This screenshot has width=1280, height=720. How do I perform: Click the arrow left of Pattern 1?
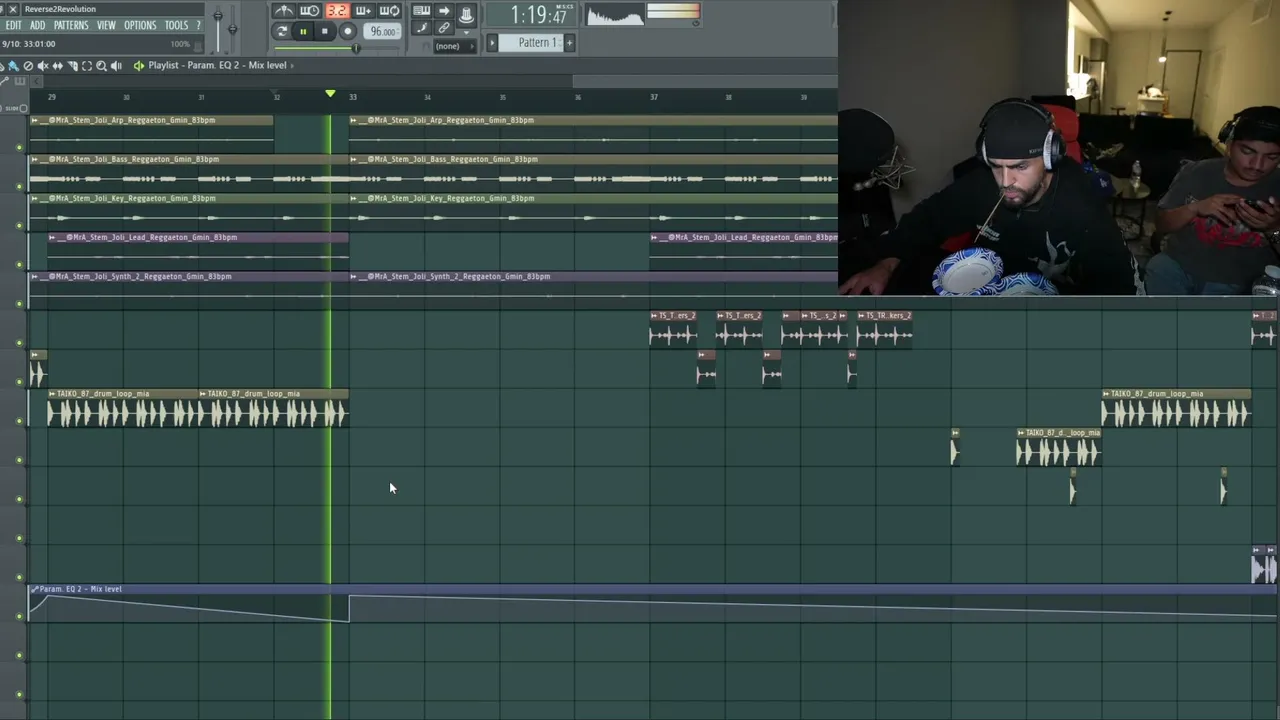pyautogui.click(x=492, y=43)
